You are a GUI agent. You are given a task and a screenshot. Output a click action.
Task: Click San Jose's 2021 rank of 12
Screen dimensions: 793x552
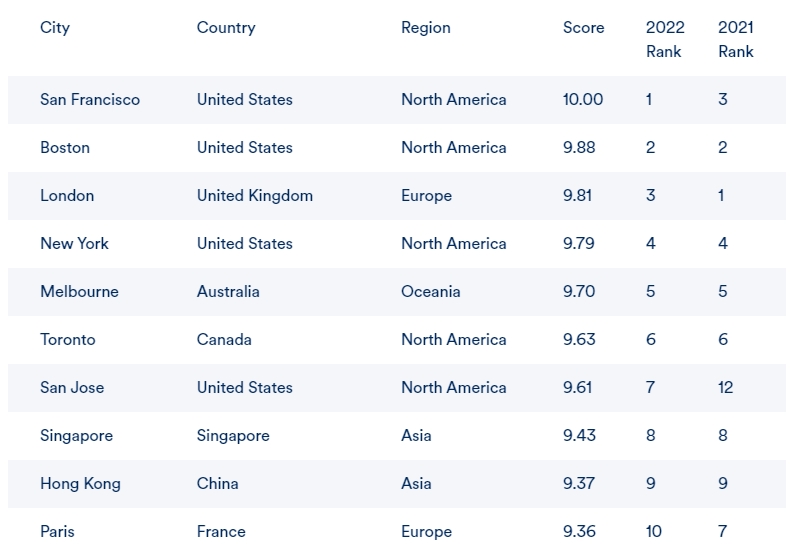point(725,388)
